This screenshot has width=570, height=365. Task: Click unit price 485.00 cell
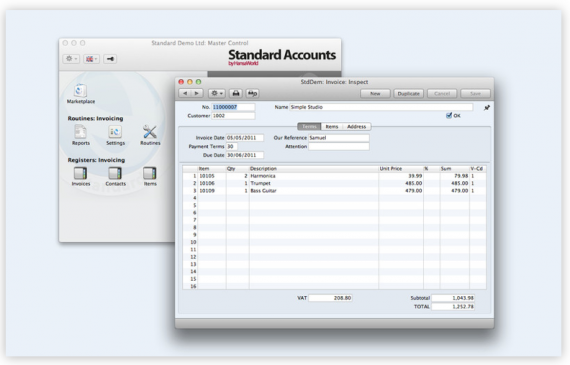[x=401, y=183]
